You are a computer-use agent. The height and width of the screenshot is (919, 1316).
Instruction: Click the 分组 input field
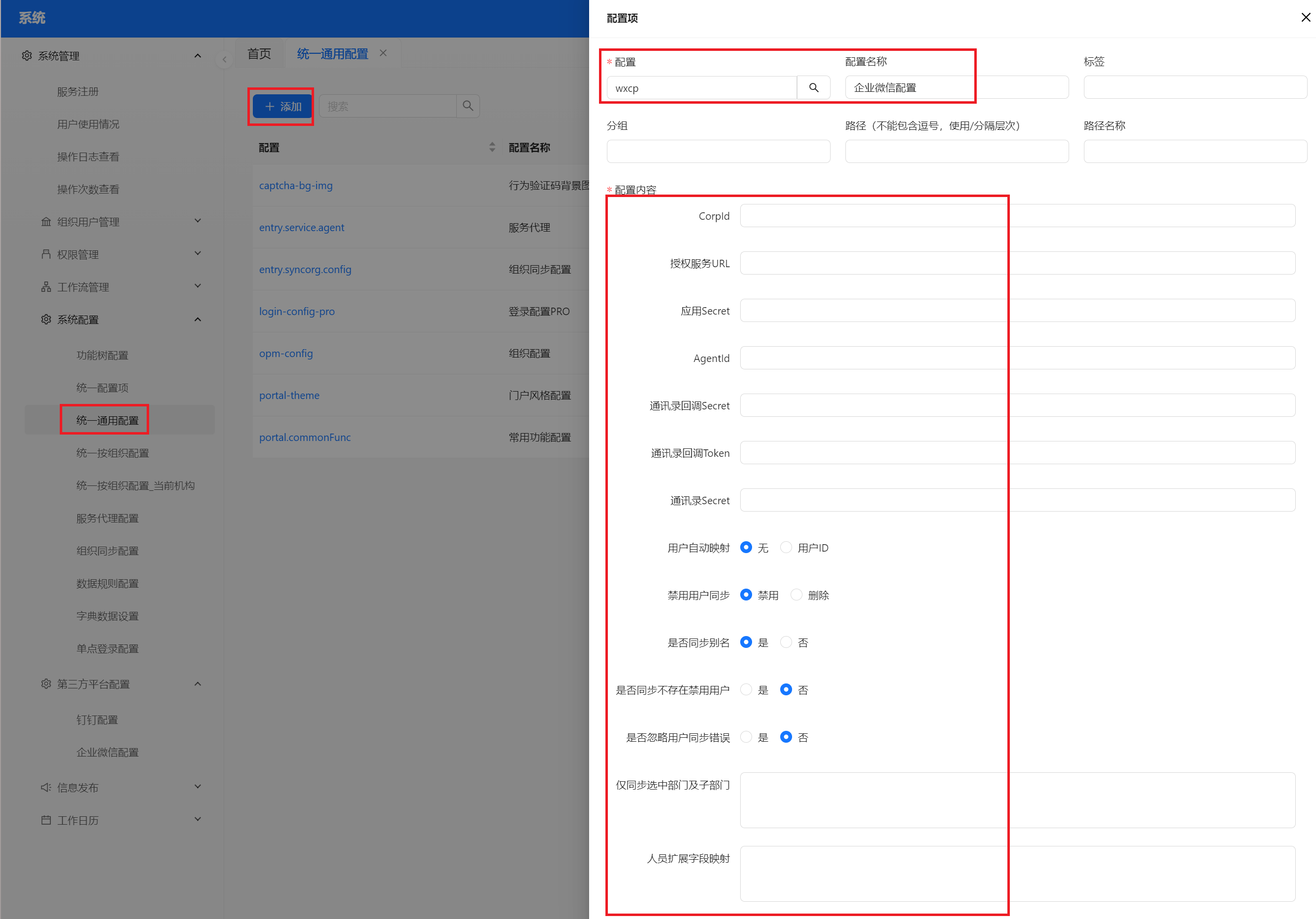(718, 152)
